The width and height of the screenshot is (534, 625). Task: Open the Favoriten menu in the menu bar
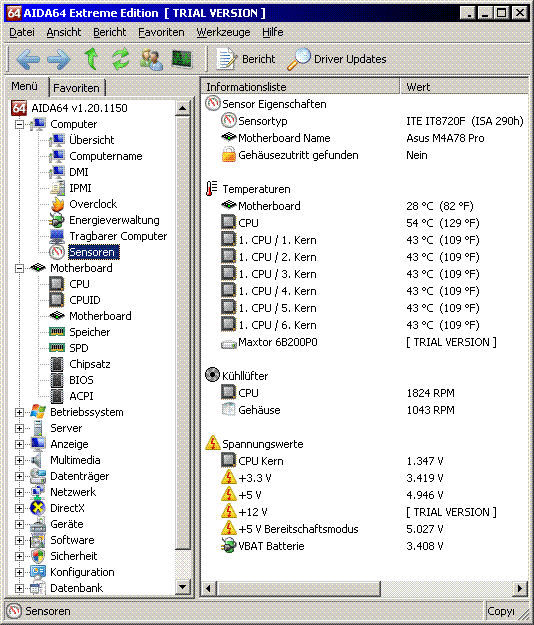tap(161, 32)
